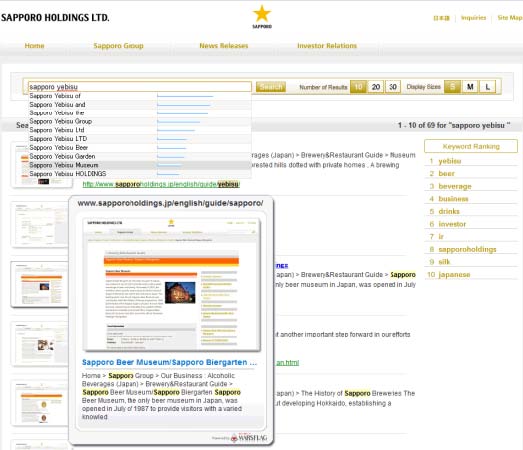This screenshot has height=450, width=523.
Task: Open the Home menu
Action: click(34, 46)
